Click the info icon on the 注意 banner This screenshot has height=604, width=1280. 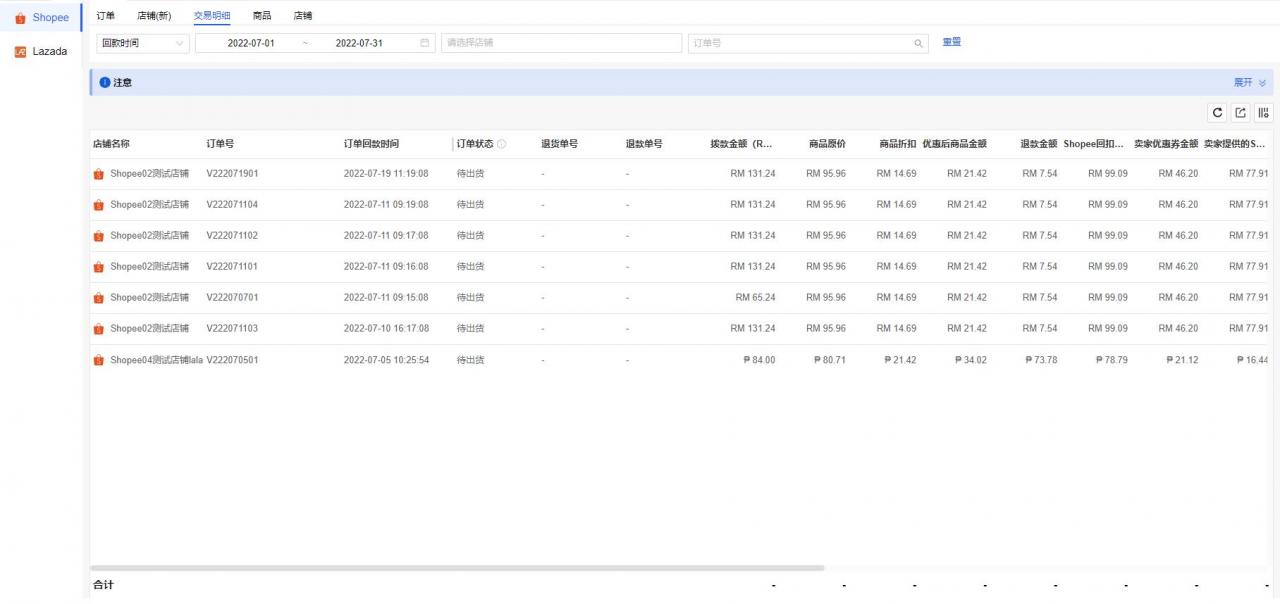105,82
